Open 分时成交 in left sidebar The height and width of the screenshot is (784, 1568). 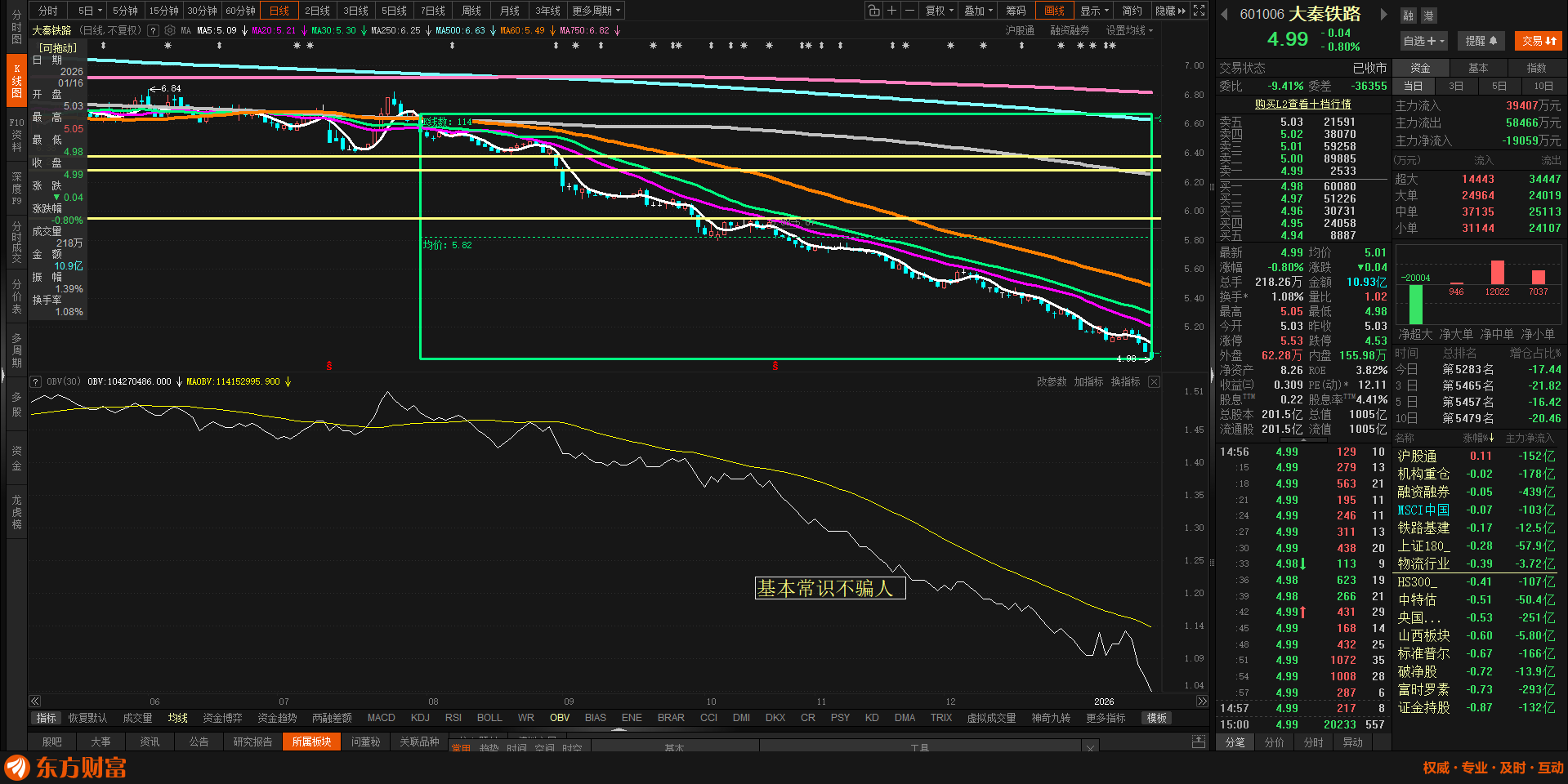pyautogui.click(x=16, y=242)
